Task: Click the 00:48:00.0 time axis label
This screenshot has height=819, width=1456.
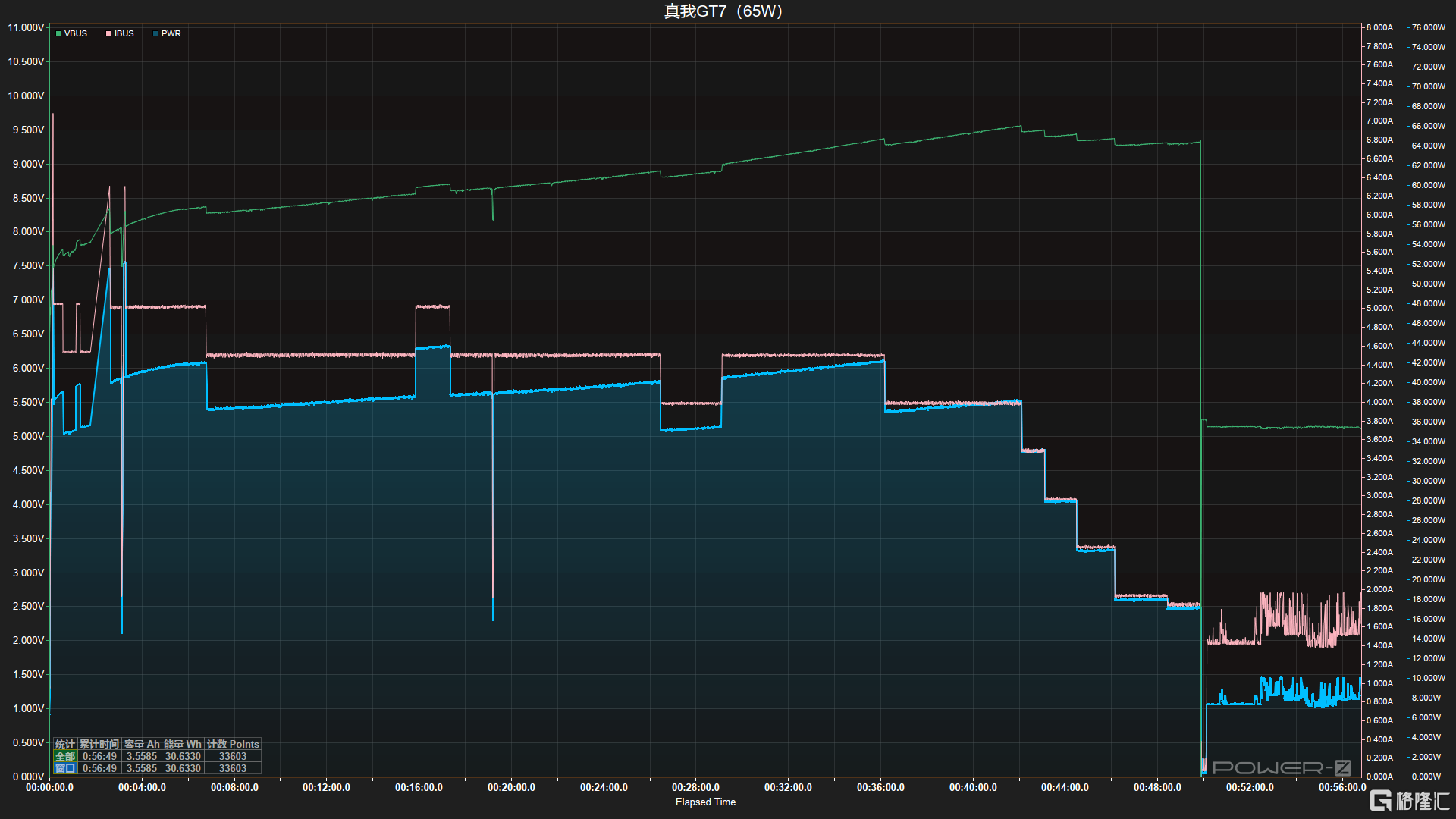Action: 1157,788
